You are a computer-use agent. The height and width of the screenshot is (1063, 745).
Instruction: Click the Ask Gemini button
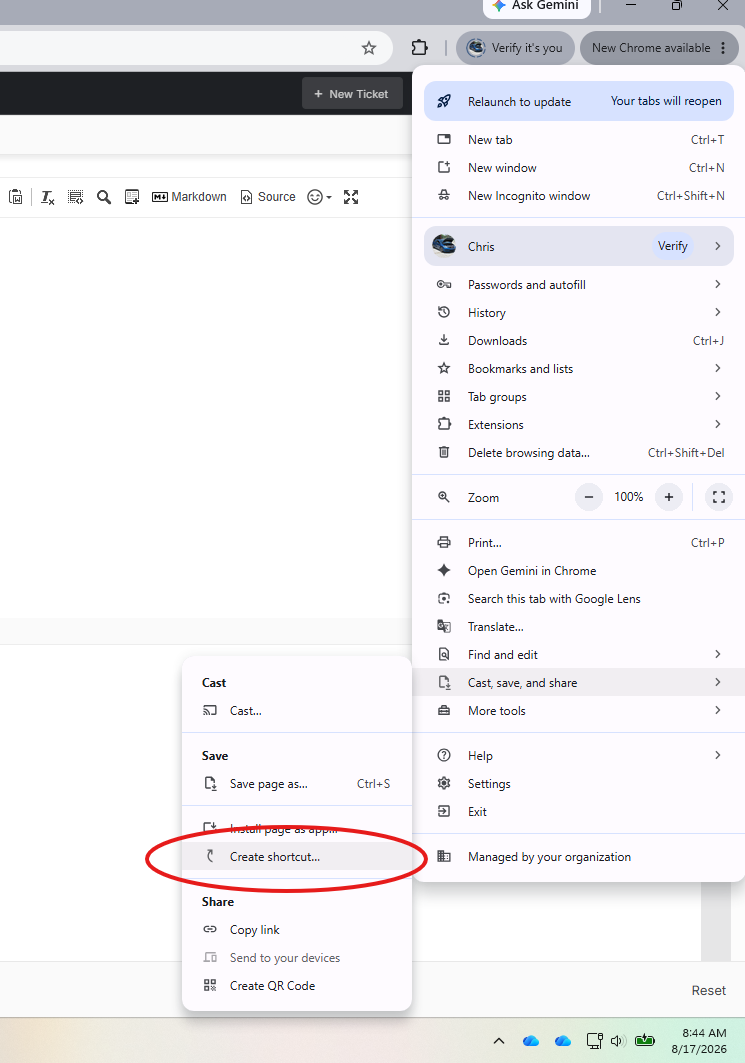(537, 6)
